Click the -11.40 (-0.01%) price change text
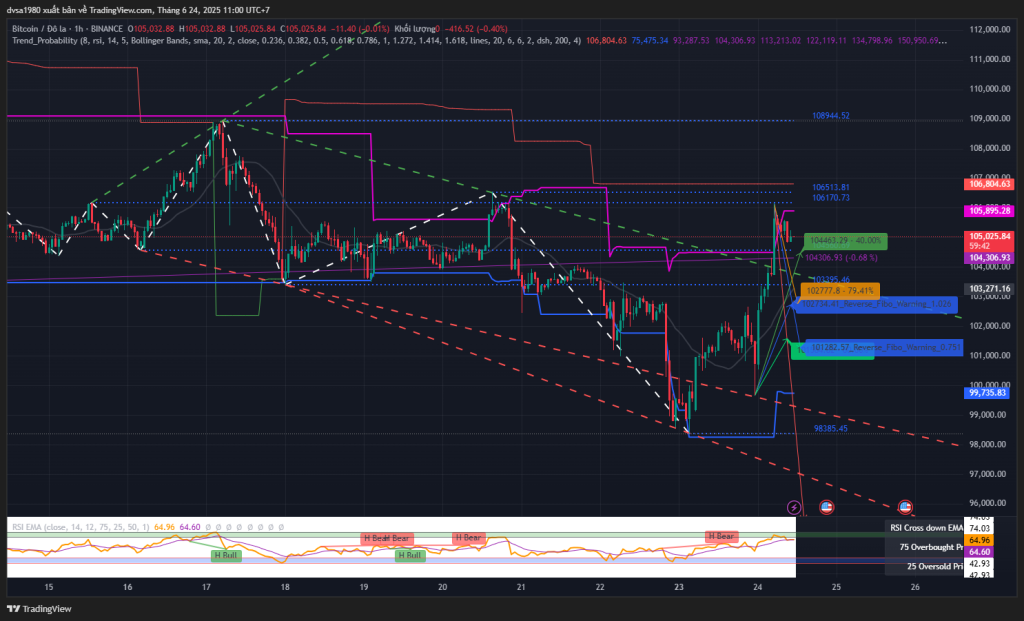The height and width of the screenshot is (621, 1024). [361, 29]
